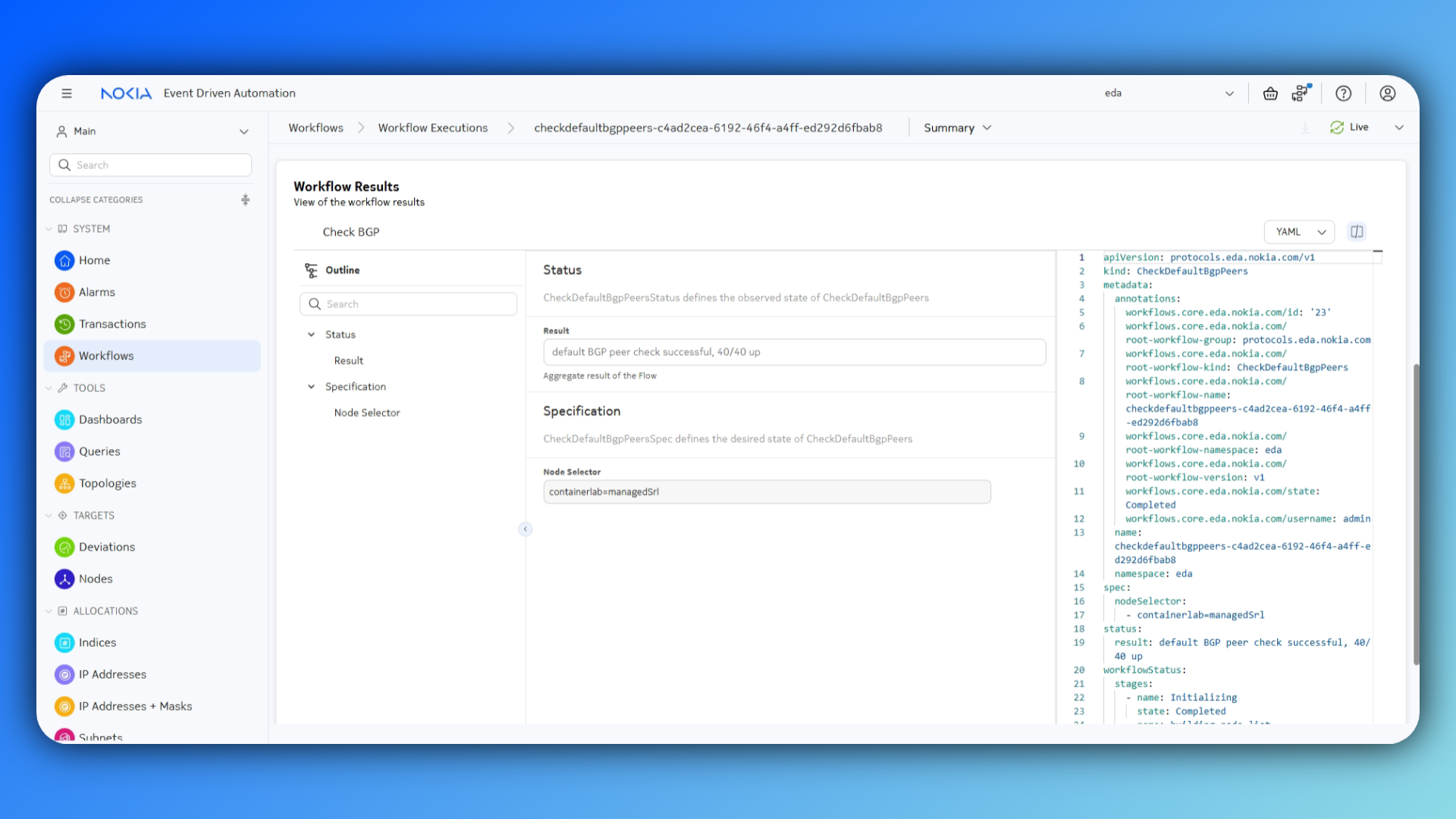Click the hamburger menu icon
Image resolution: width=1456 pixels, height=819 pixels.
pos(67,93)
